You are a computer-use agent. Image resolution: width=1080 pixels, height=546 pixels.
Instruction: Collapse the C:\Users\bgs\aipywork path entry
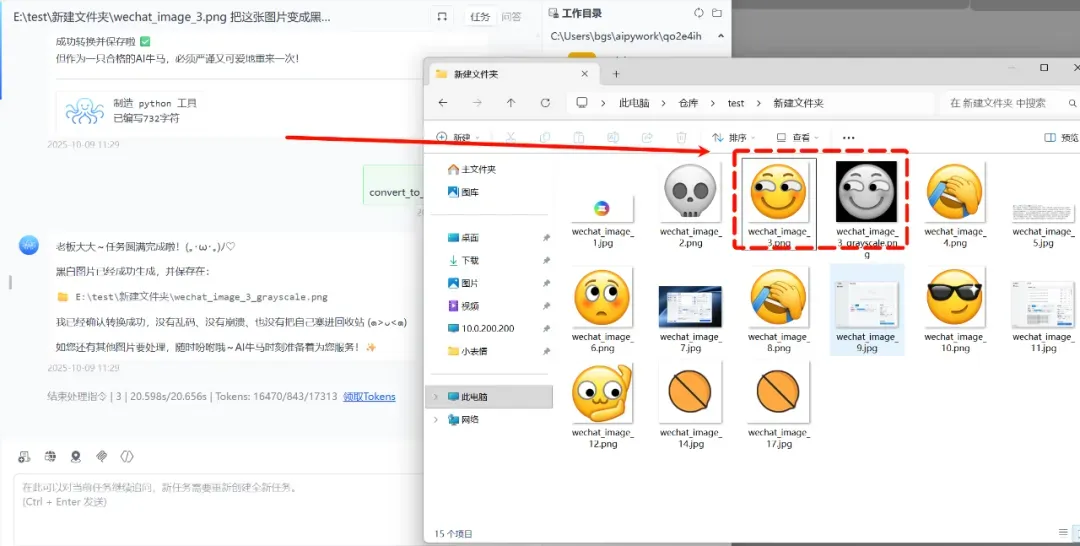point(720,36)
